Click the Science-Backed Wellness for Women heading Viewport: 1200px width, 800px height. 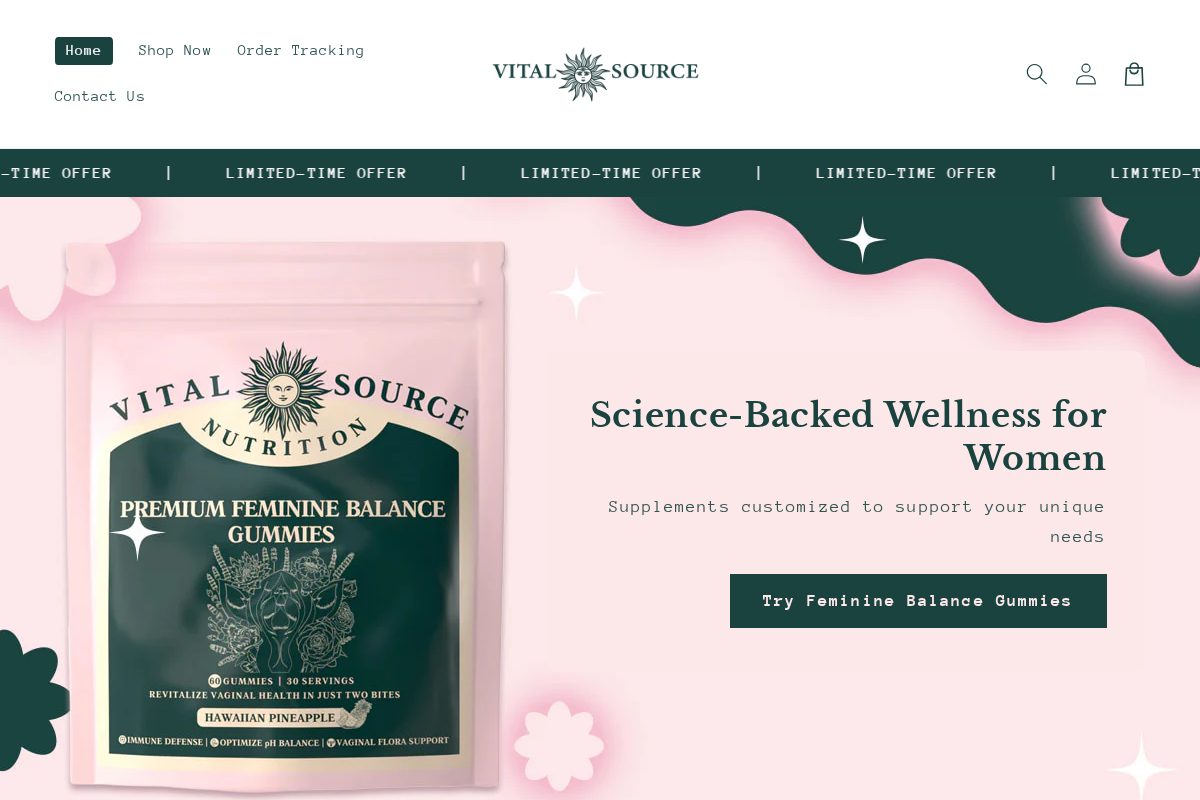click(x=848, y=436)
